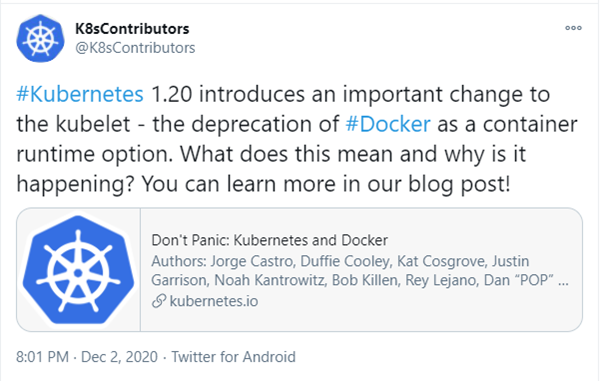Click the truncated ellipsis ending the authors list
The height and width of the screenshot is (381, 602).
point(563,283)
